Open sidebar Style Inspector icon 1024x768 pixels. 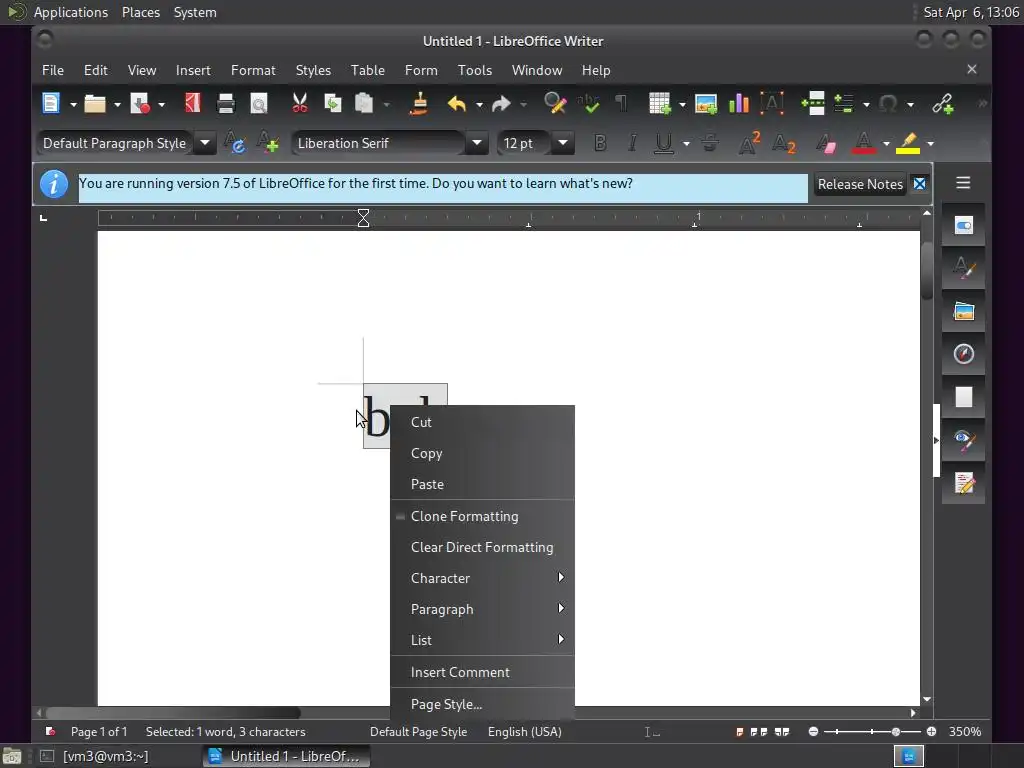point(963,440)
